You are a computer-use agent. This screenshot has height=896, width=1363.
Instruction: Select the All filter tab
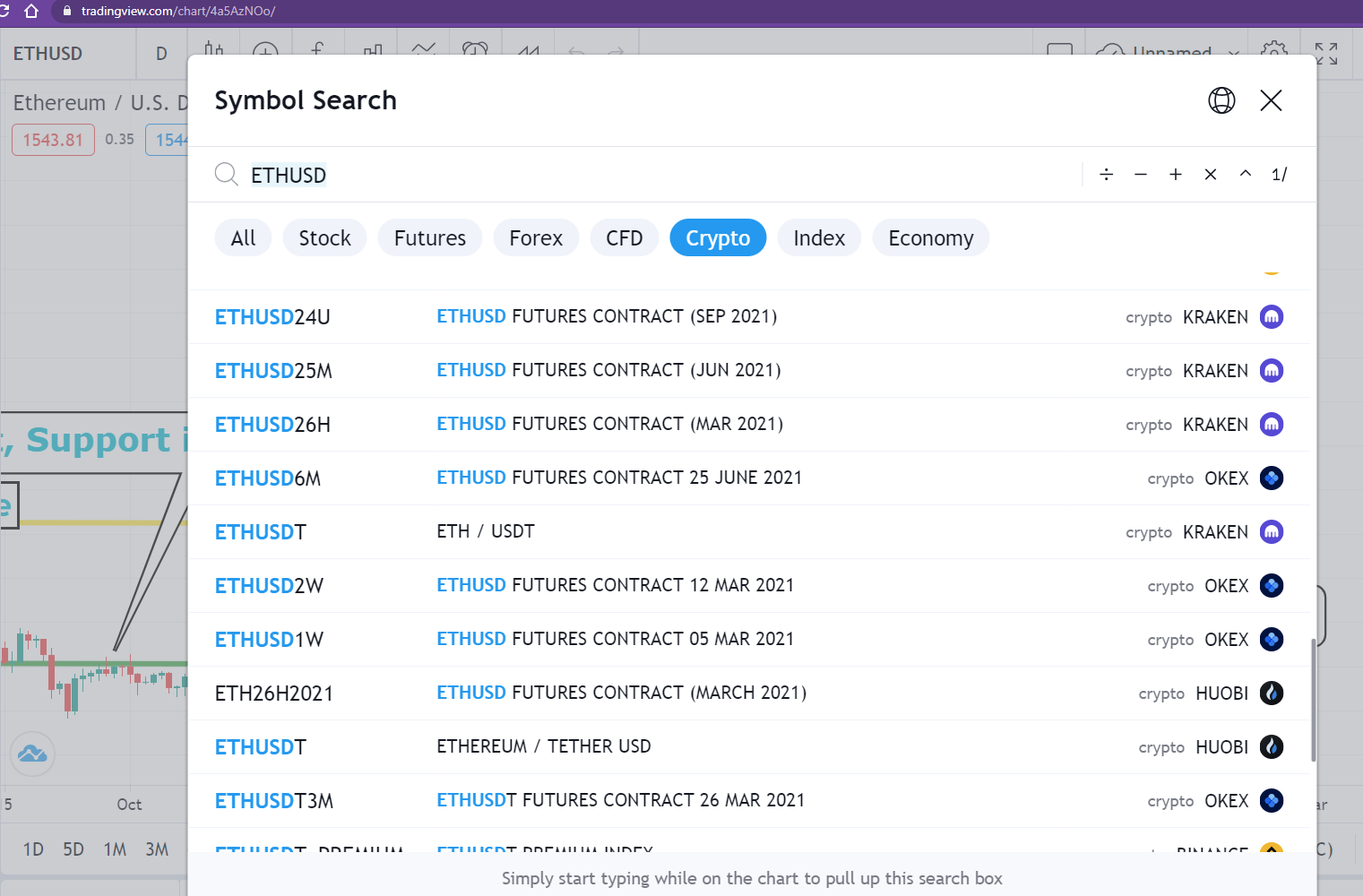[x=243, y=237]
